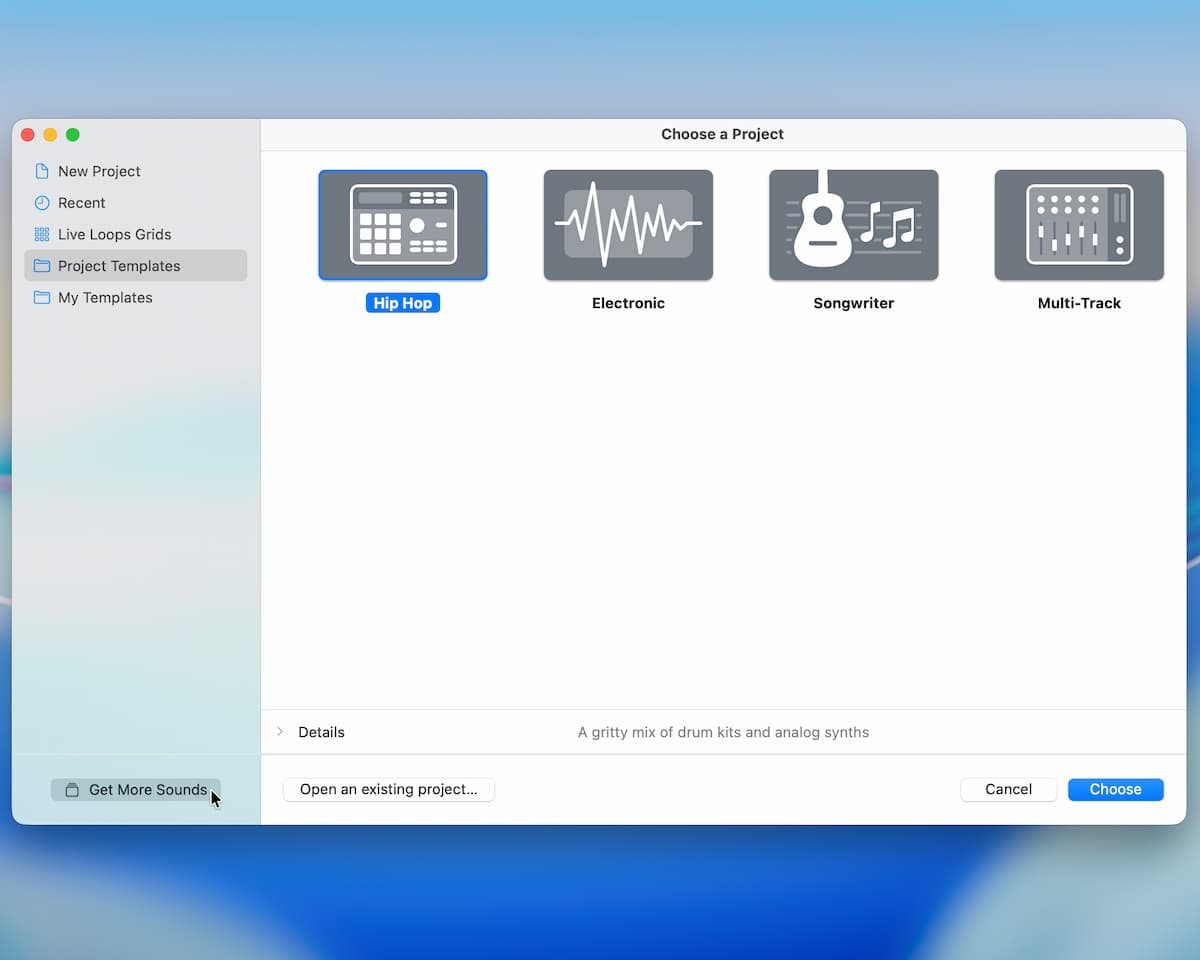The image size is (1200, 960).
Task: Cancel the project chooser dialog
Action: pyautogui.click(x=1008, y=789)
